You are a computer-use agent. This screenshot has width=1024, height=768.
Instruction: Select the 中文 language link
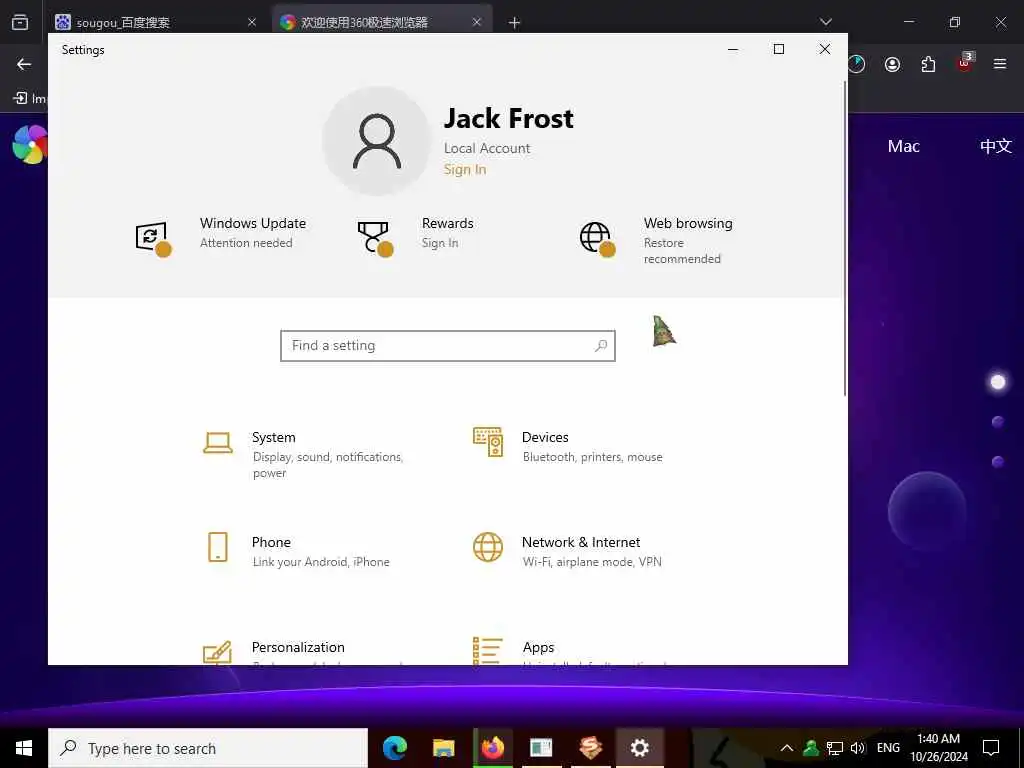coord(996,146)
